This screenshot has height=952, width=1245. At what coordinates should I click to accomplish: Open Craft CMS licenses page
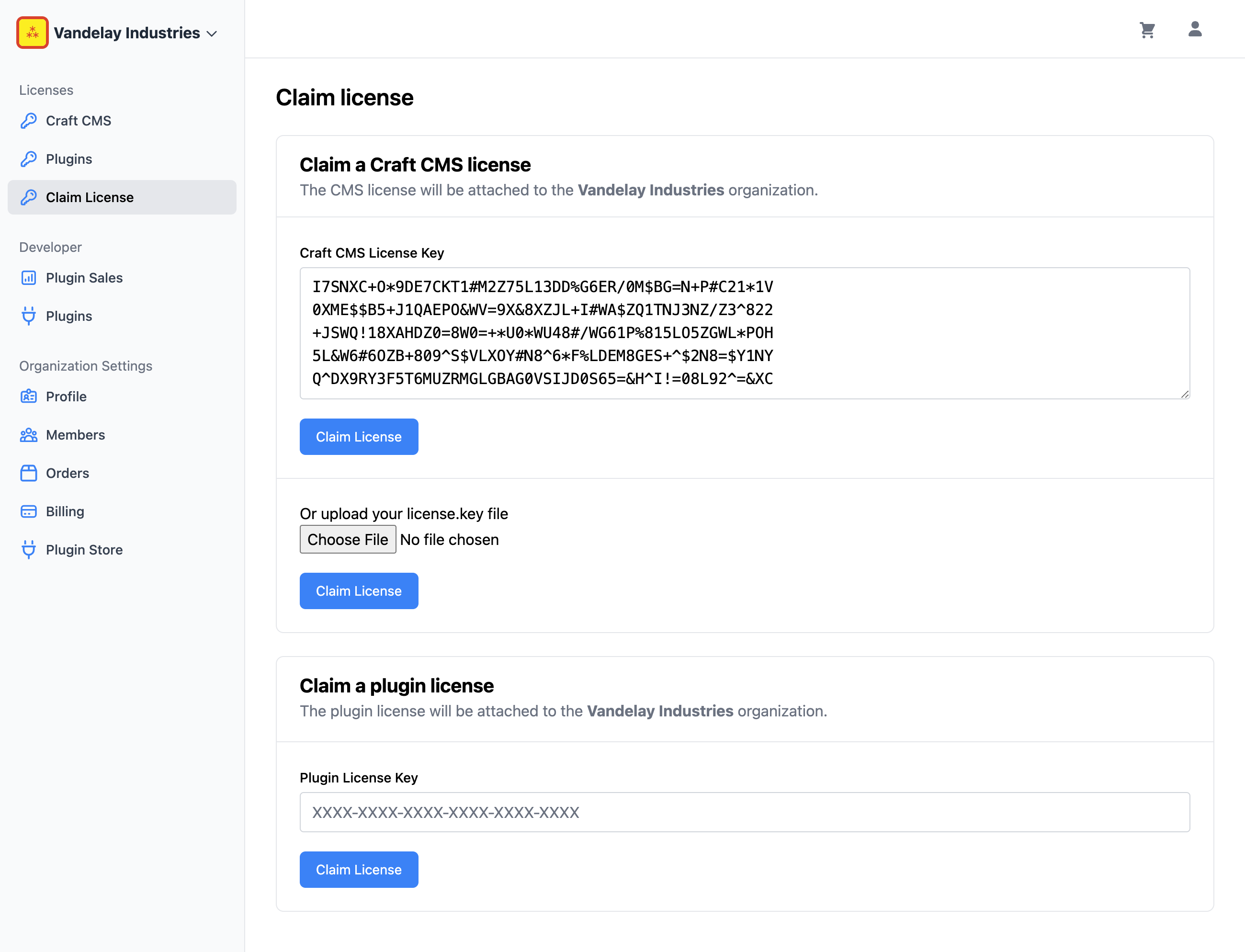pos(122,121)
